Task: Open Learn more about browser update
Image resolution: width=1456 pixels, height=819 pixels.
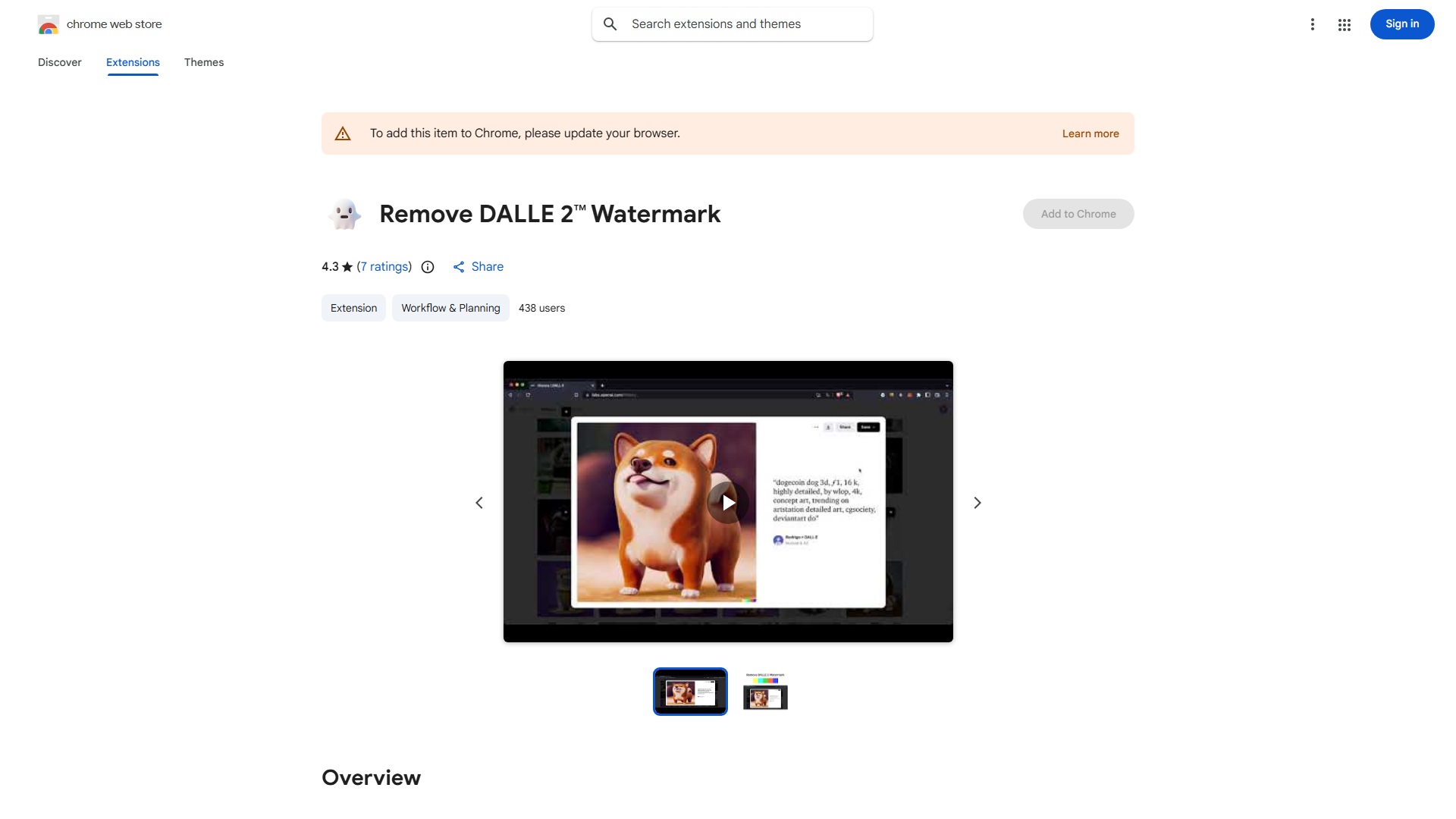Action: tap(1090, 133)
